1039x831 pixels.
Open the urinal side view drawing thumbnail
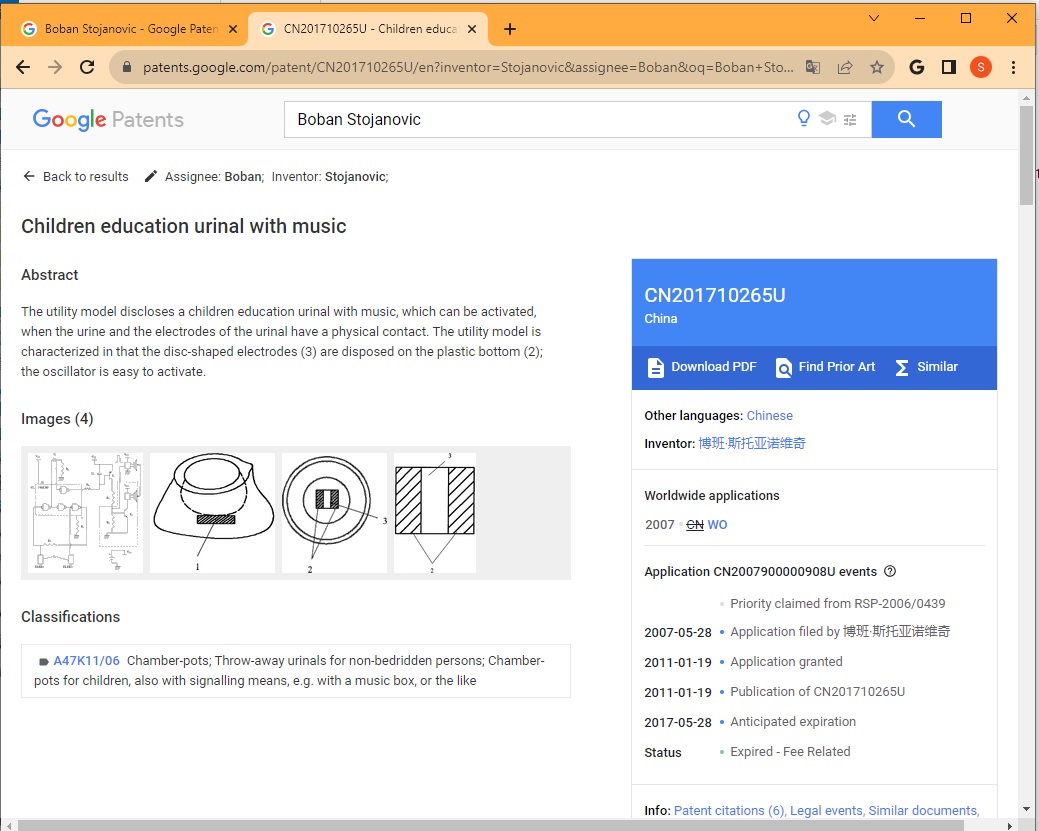click(x=212, y=513)
